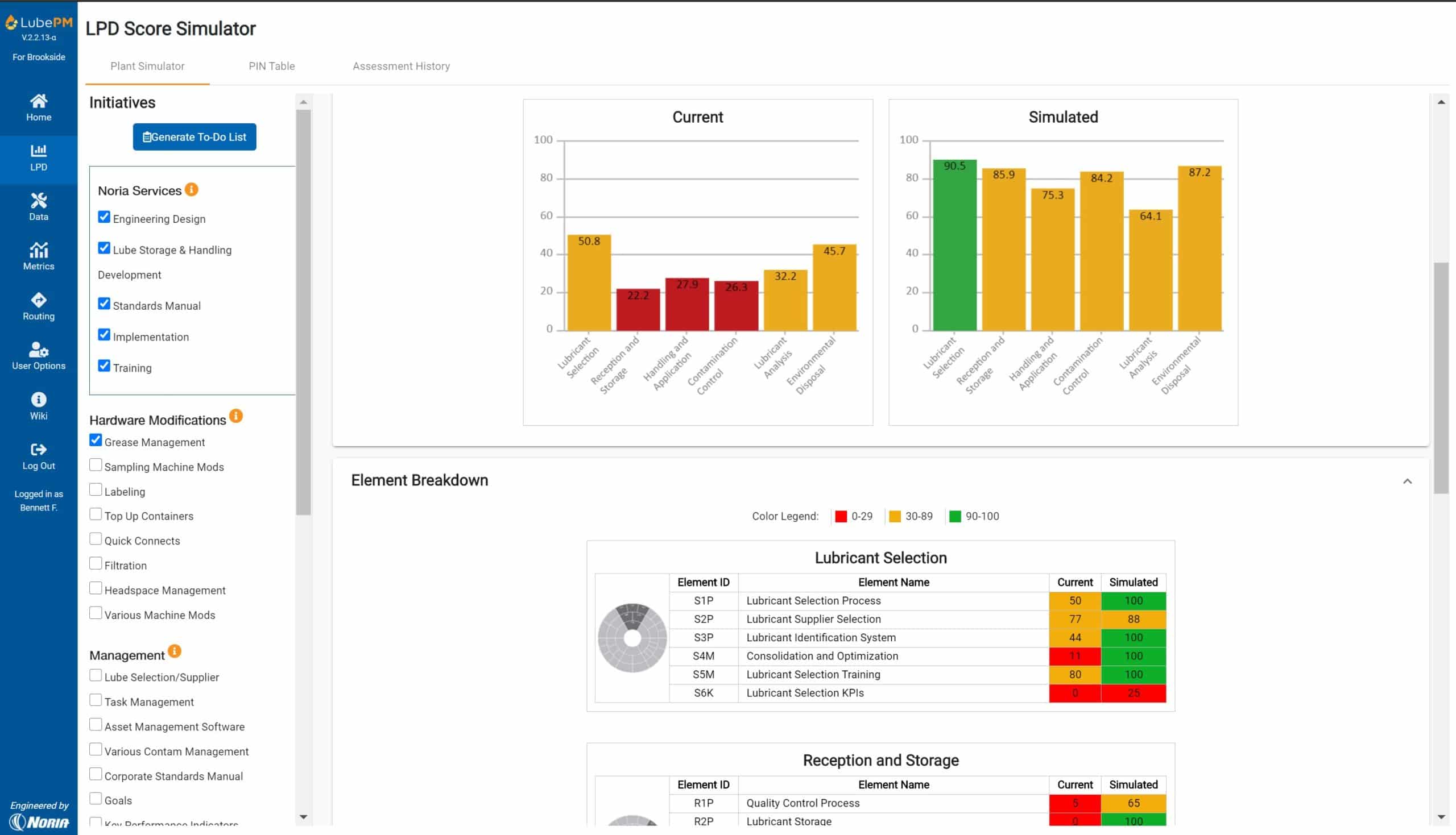
Task: Click info icon beside Hardware Modifications
Action: (x=236, y=416)
